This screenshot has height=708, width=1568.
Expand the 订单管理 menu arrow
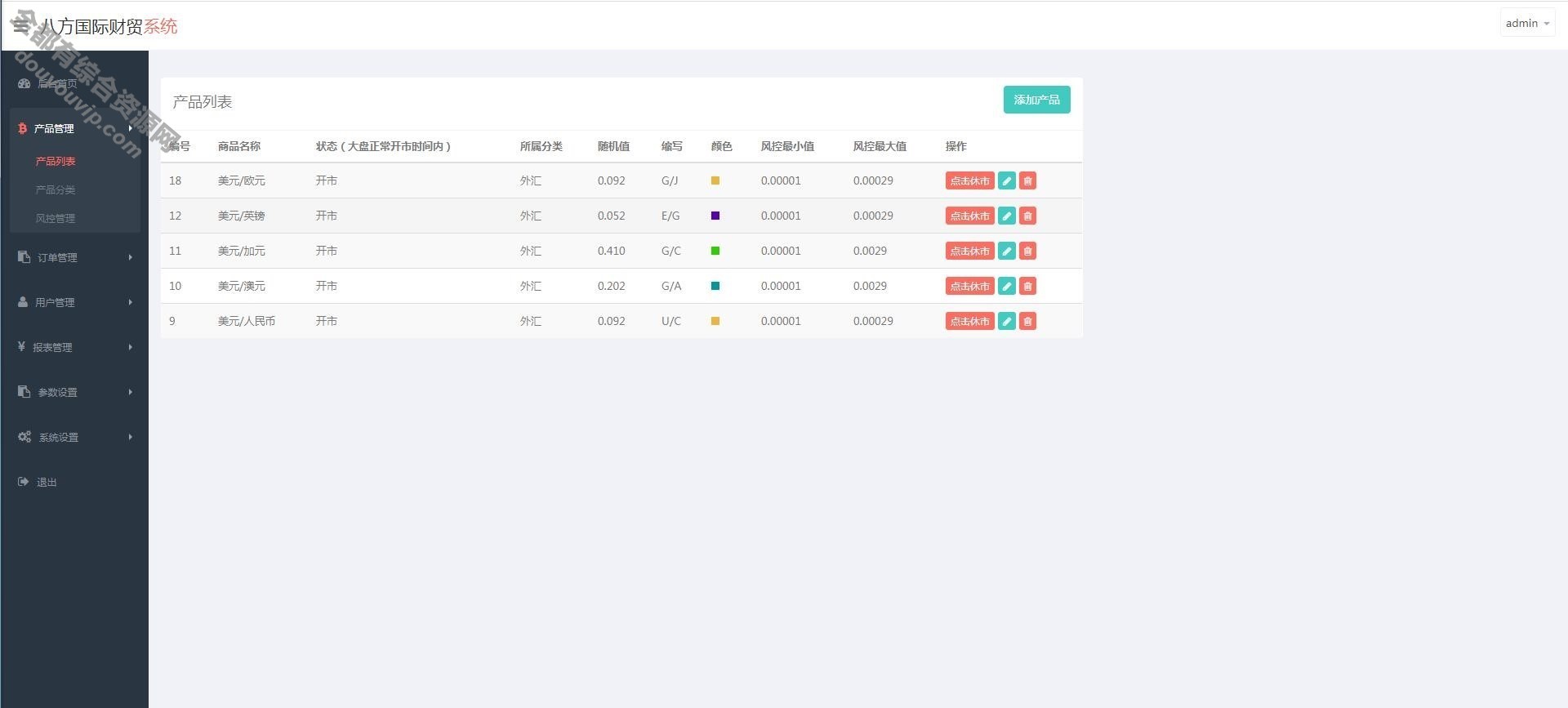point(130,257)
